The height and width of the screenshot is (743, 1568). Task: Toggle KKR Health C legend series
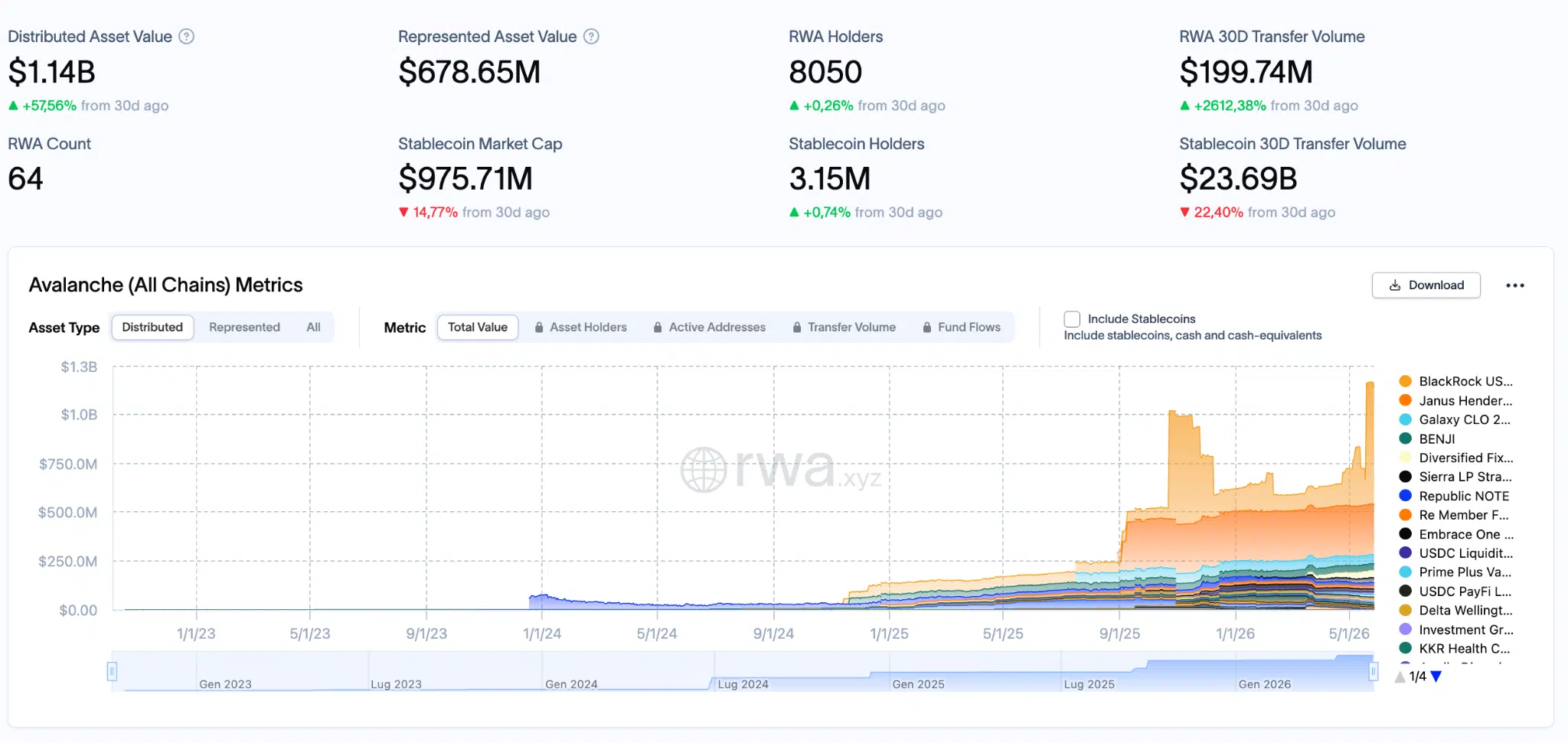1455,649
